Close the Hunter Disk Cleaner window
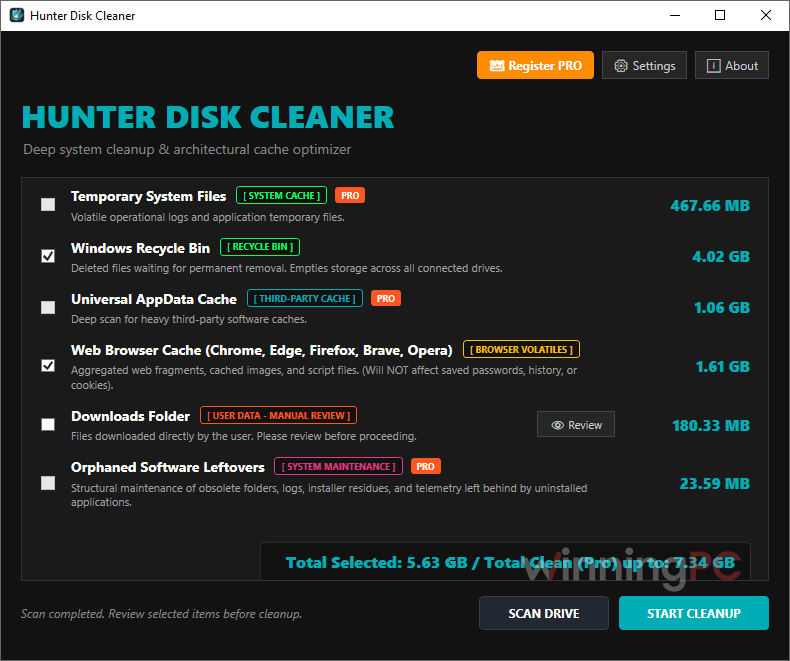Viewport: 790px width, 661px height. [x=765, y=15]
